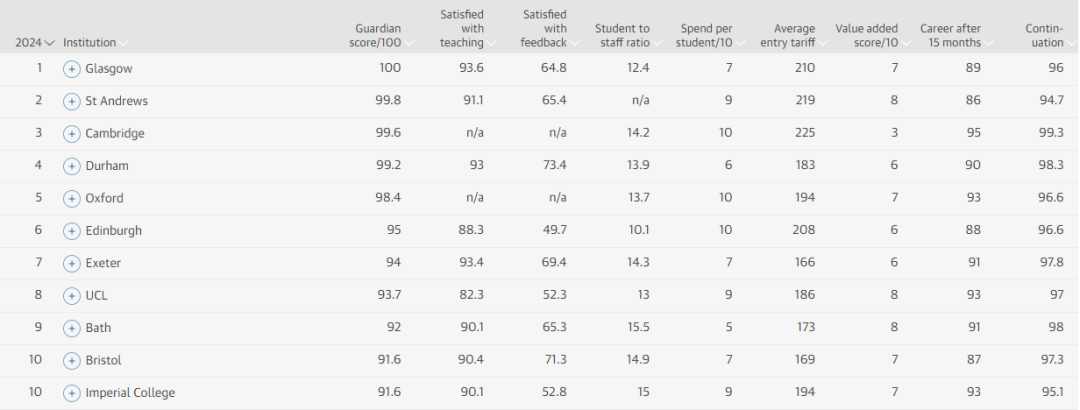Click the plus icon beside St Andrews
Screen dimensions: 1080x410
coord(72,101)
